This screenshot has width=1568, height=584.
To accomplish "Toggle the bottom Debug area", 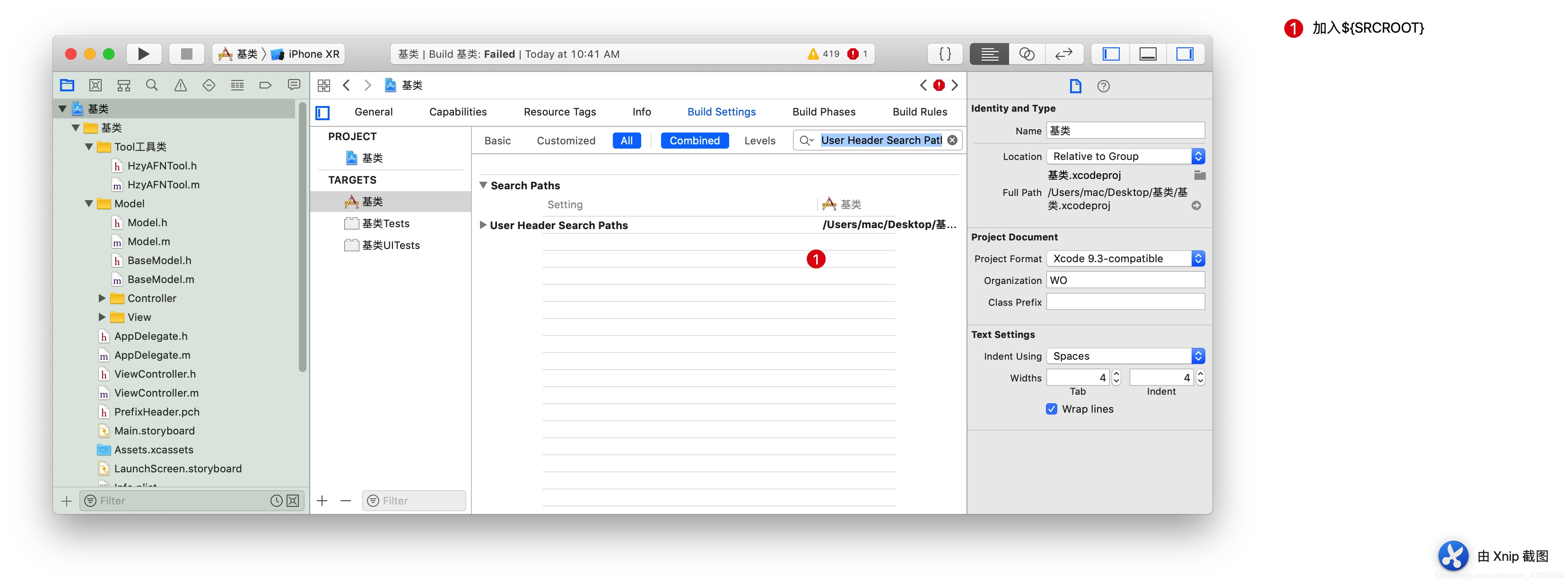I will point(1147,54).
